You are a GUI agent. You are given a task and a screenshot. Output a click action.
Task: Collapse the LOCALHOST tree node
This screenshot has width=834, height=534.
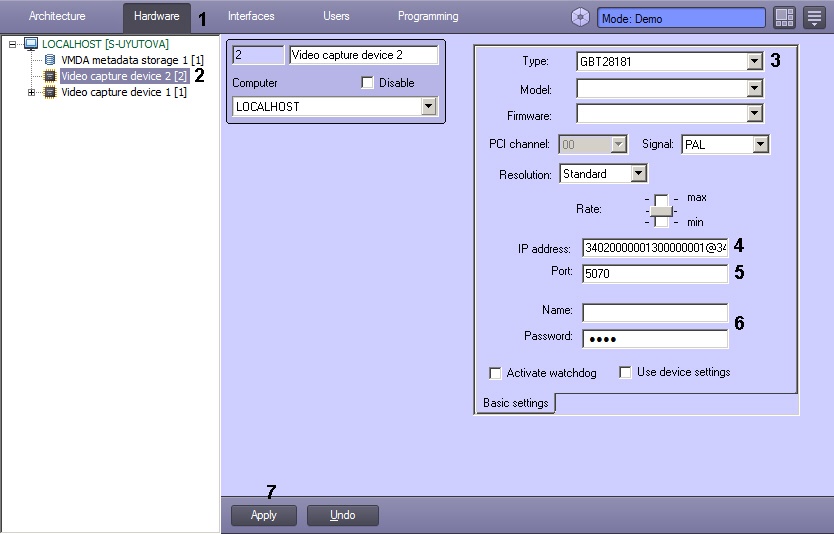pos(13,44)
